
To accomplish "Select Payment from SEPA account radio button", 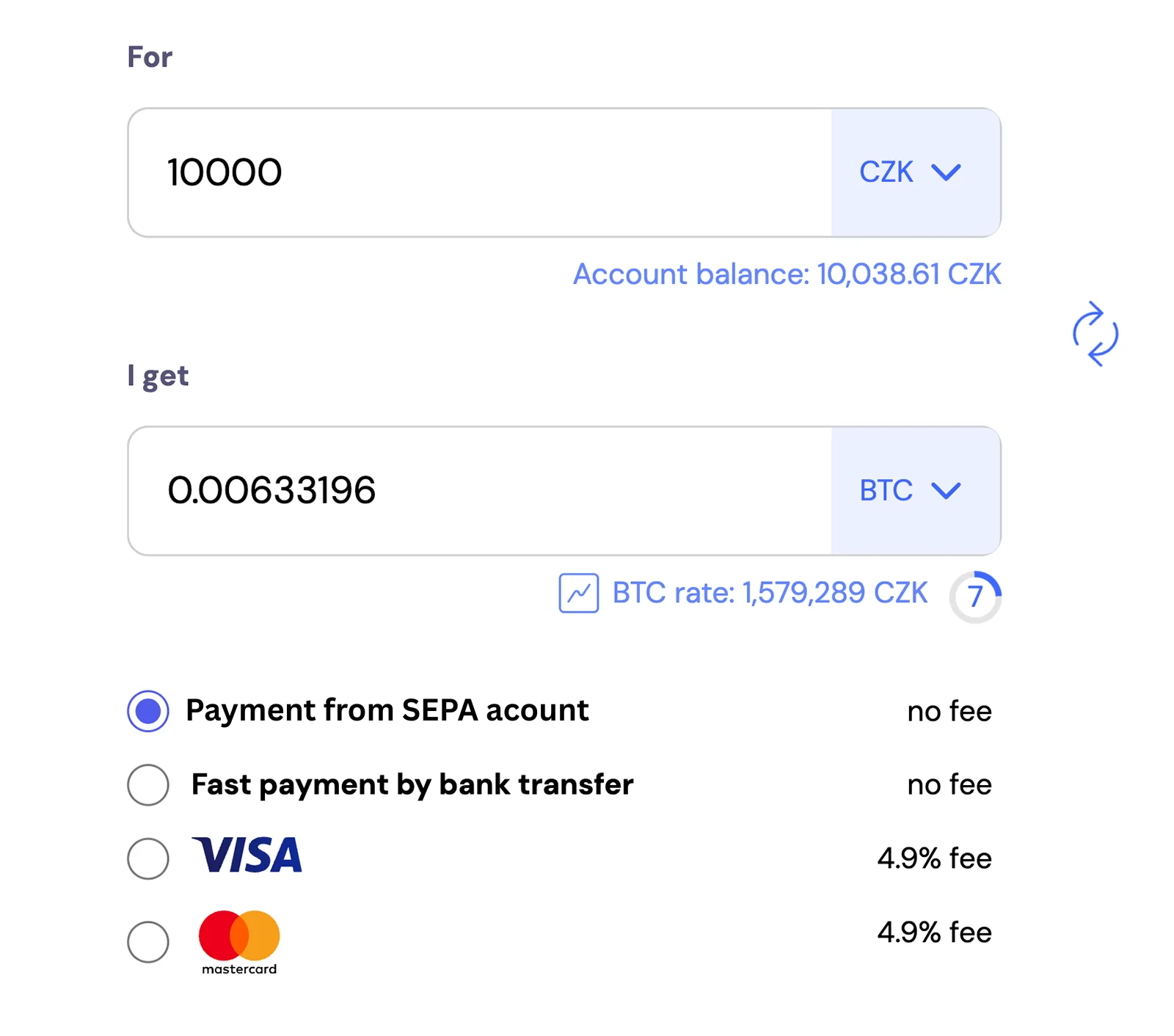I will tap(148, 711).
